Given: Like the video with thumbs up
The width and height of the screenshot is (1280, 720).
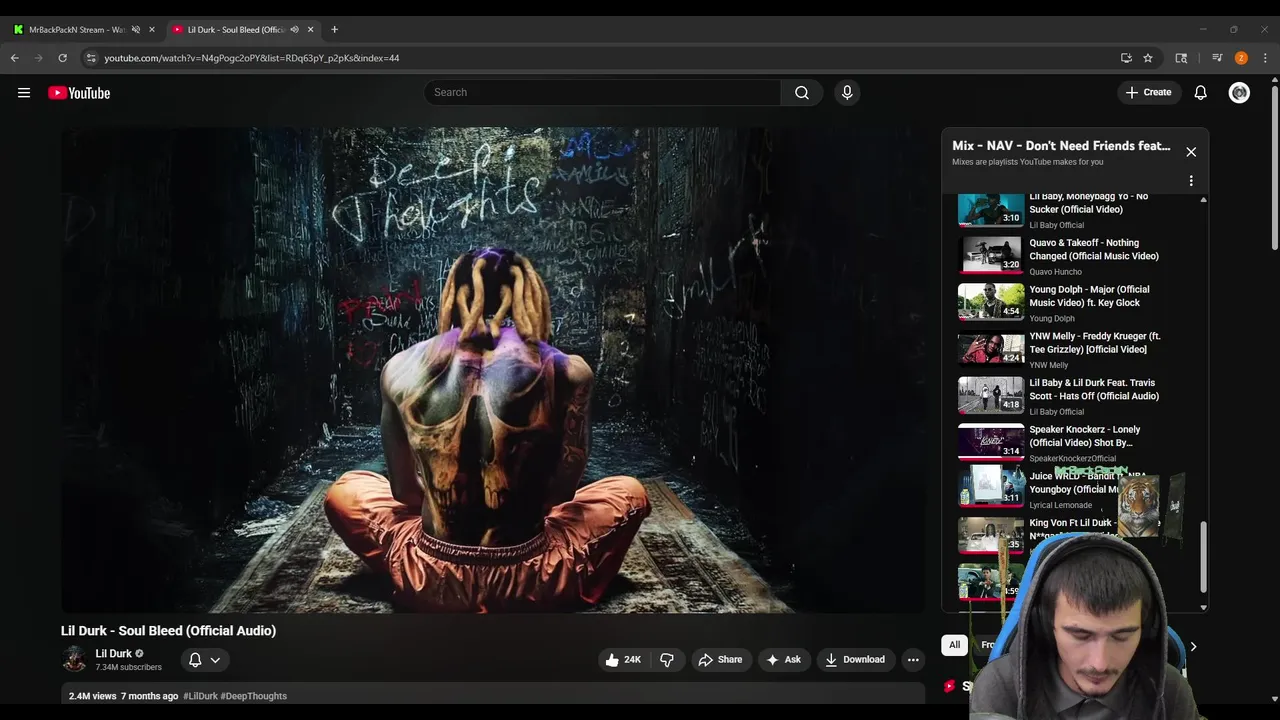Looking at the screenshot, I should 622,659.
